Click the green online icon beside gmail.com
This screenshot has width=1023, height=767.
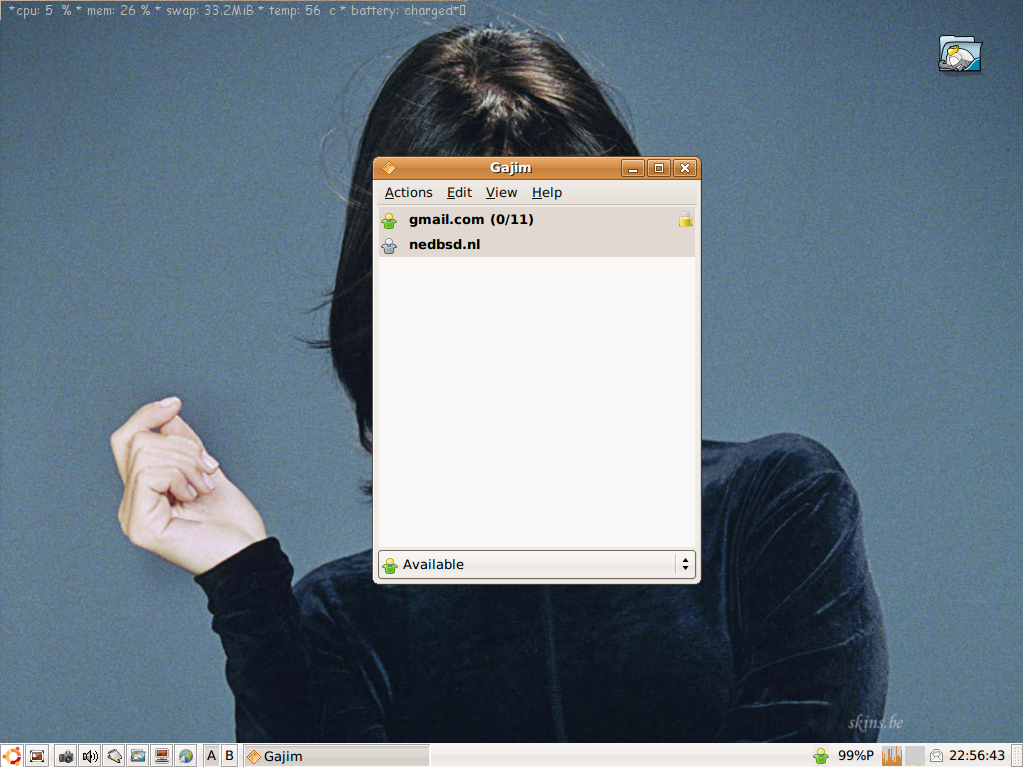pyautogui.click(x=389, y=220)
